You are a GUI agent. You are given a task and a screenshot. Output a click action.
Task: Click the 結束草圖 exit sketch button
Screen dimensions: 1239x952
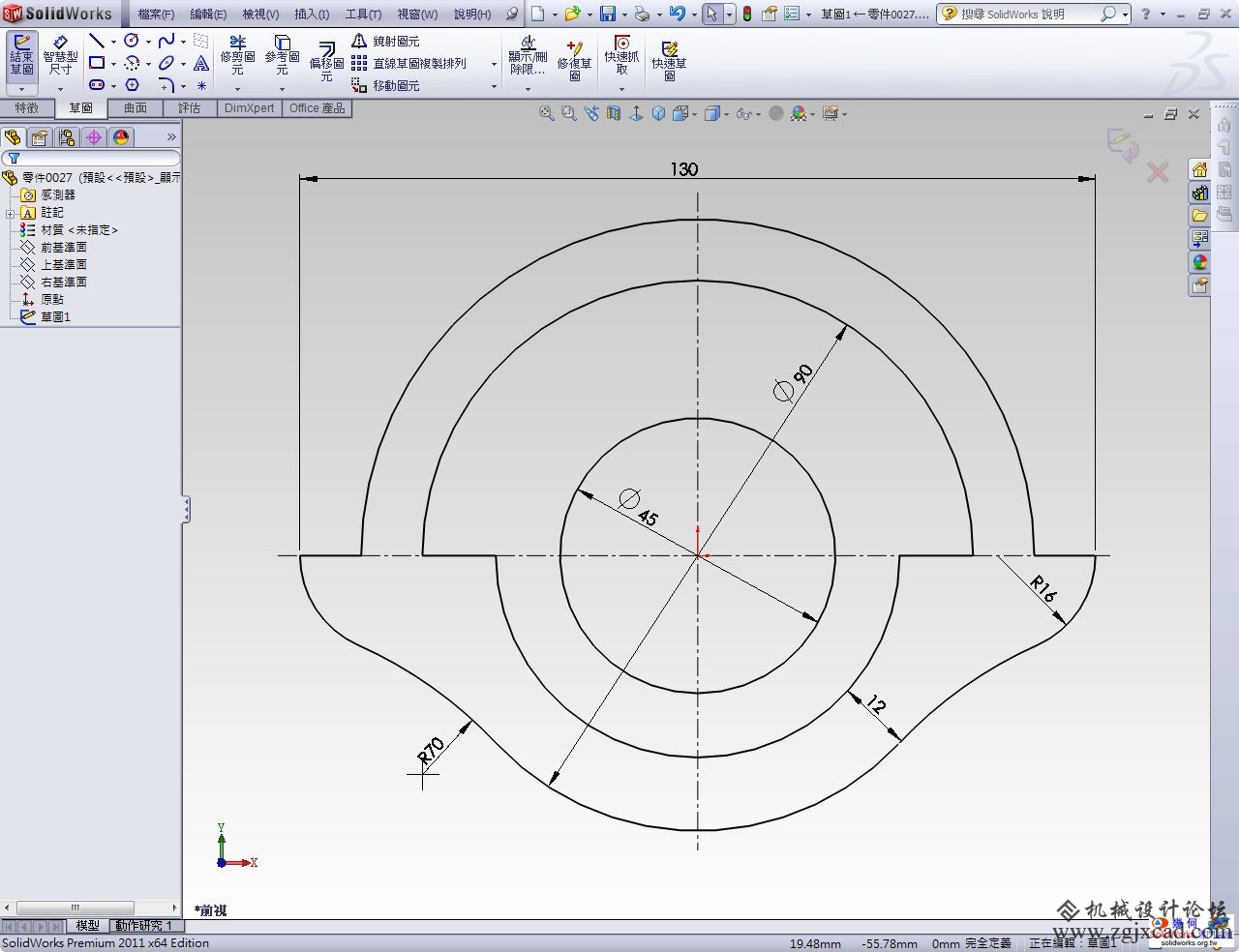[21, 56]
